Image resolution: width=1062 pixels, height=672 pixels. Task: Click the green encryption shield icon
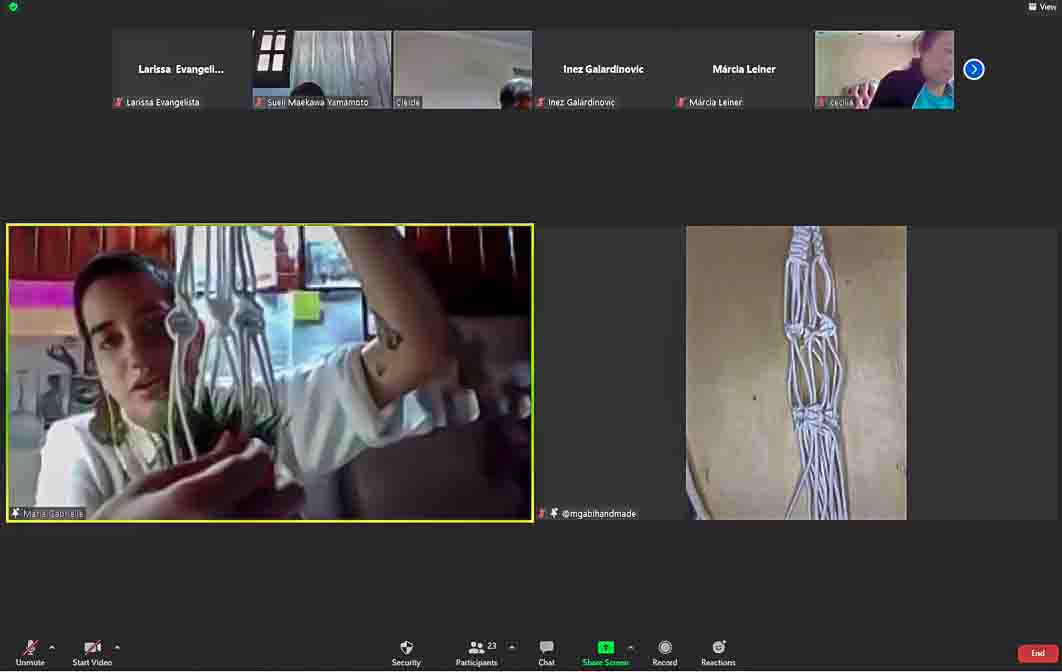(x=13, y=7)
